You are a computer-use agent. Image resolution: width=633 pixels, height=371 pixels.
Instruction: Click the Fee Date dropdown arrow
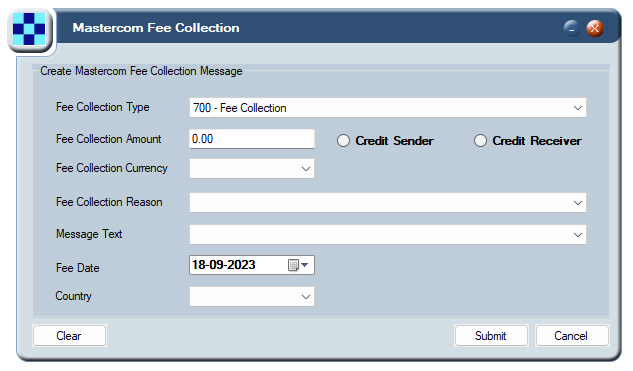click(x=305, y=265)
